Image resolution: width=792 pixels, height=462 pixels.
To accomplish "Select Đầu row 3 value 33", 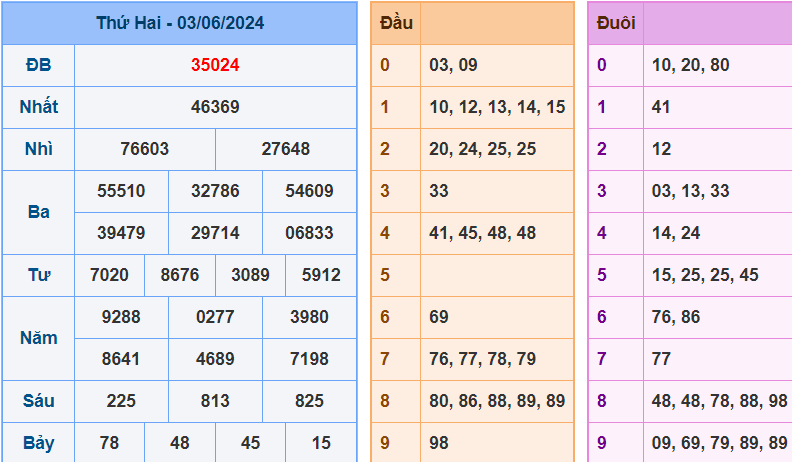I will [439, 191].
